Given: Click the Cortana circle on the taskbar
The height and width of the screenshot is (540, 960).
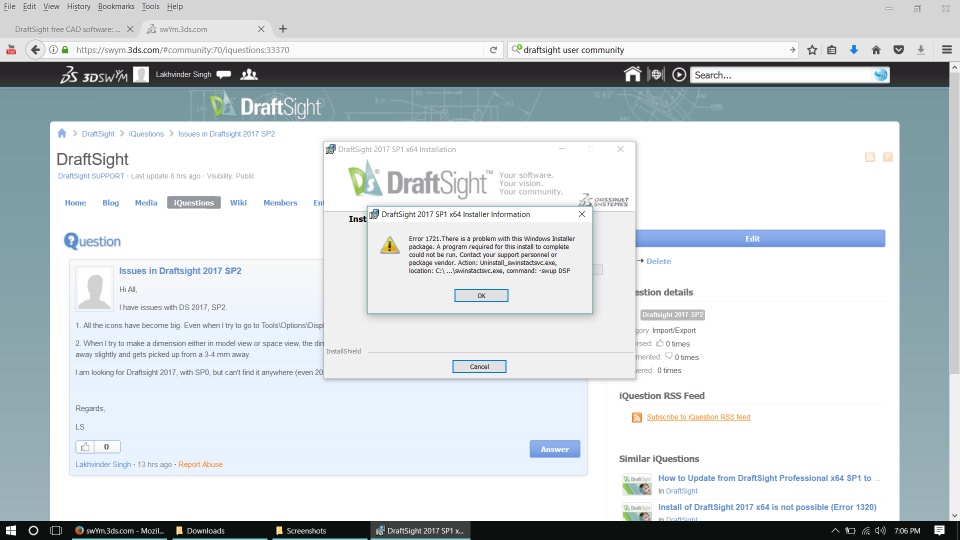Looking at the screenshot, I should point(33,531).
